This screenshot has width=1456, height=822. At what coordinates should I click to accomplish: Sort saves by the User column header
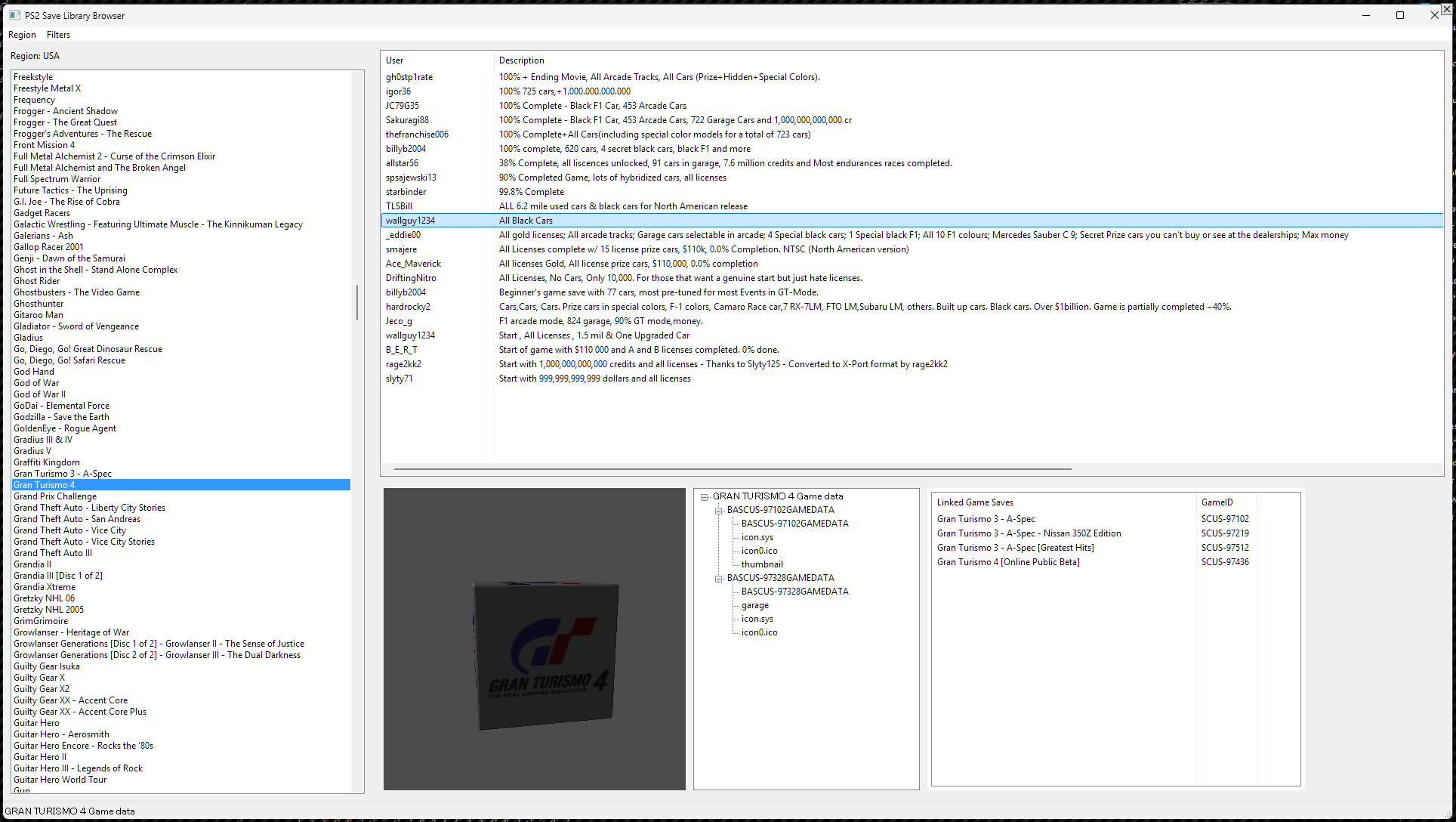(394, 60)
